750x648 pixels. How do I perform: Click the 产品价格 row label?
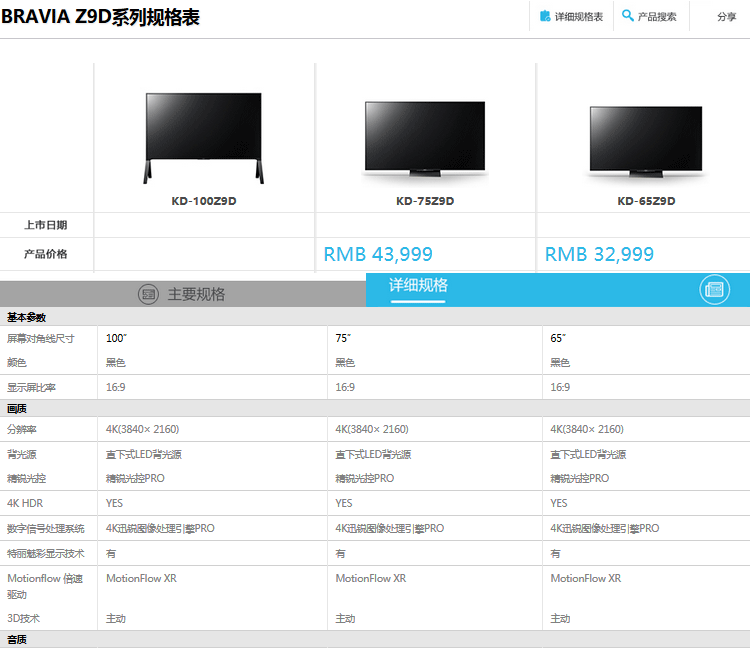coord(45,254)
